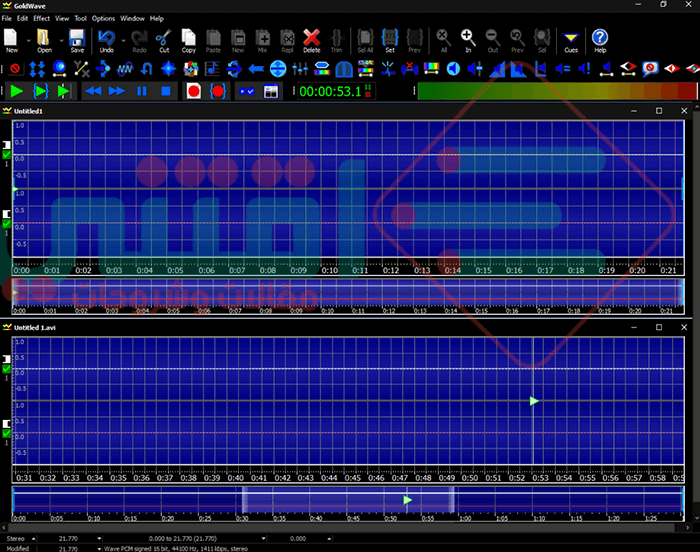The height and width of the screenshot is (552, 700).
Task: Toggle the left channel checkbox in Untitled 1.avi
Action: 6,369
